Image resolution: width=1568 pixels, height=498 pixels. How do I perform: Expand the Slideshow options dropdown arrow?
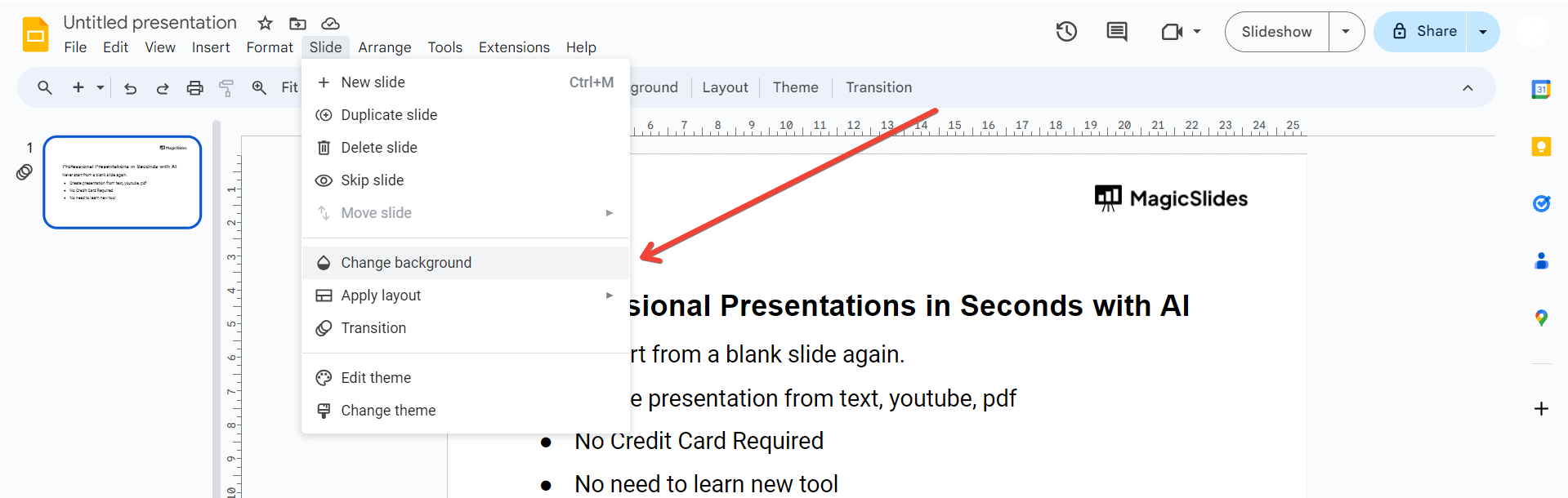pyautogui.click(x=1346, y=32)
